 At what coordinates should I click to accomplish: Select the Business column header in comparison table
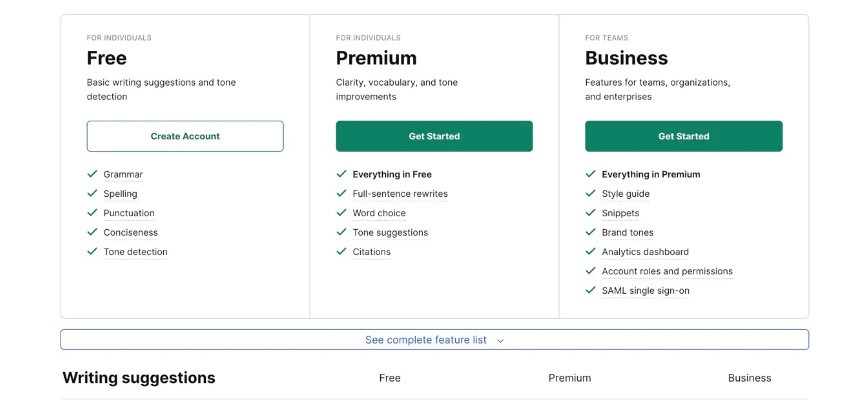[x=749, y=378]
